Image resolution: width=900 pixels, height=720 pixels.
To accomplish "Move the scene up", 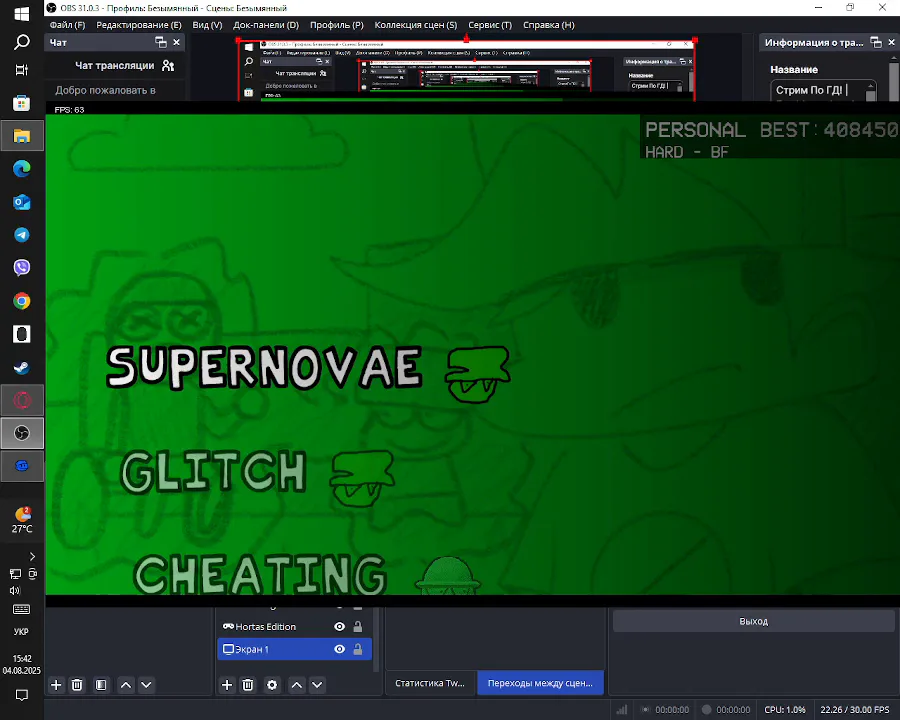I will click(126, 685).
